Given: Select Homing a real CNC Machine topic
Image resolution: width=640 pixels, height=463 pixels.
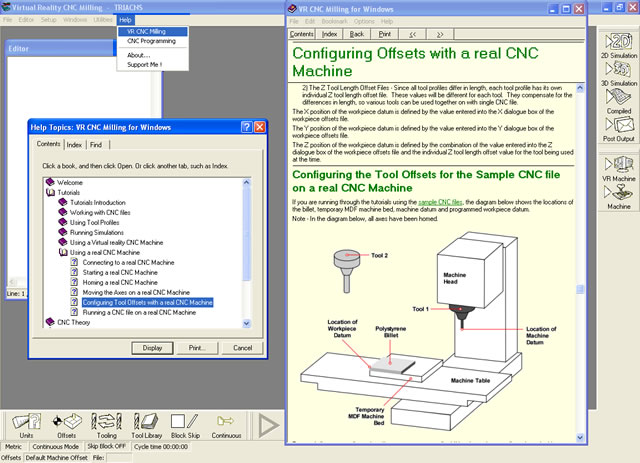Looking at the screenshot, I should click(x=120, y=282).
